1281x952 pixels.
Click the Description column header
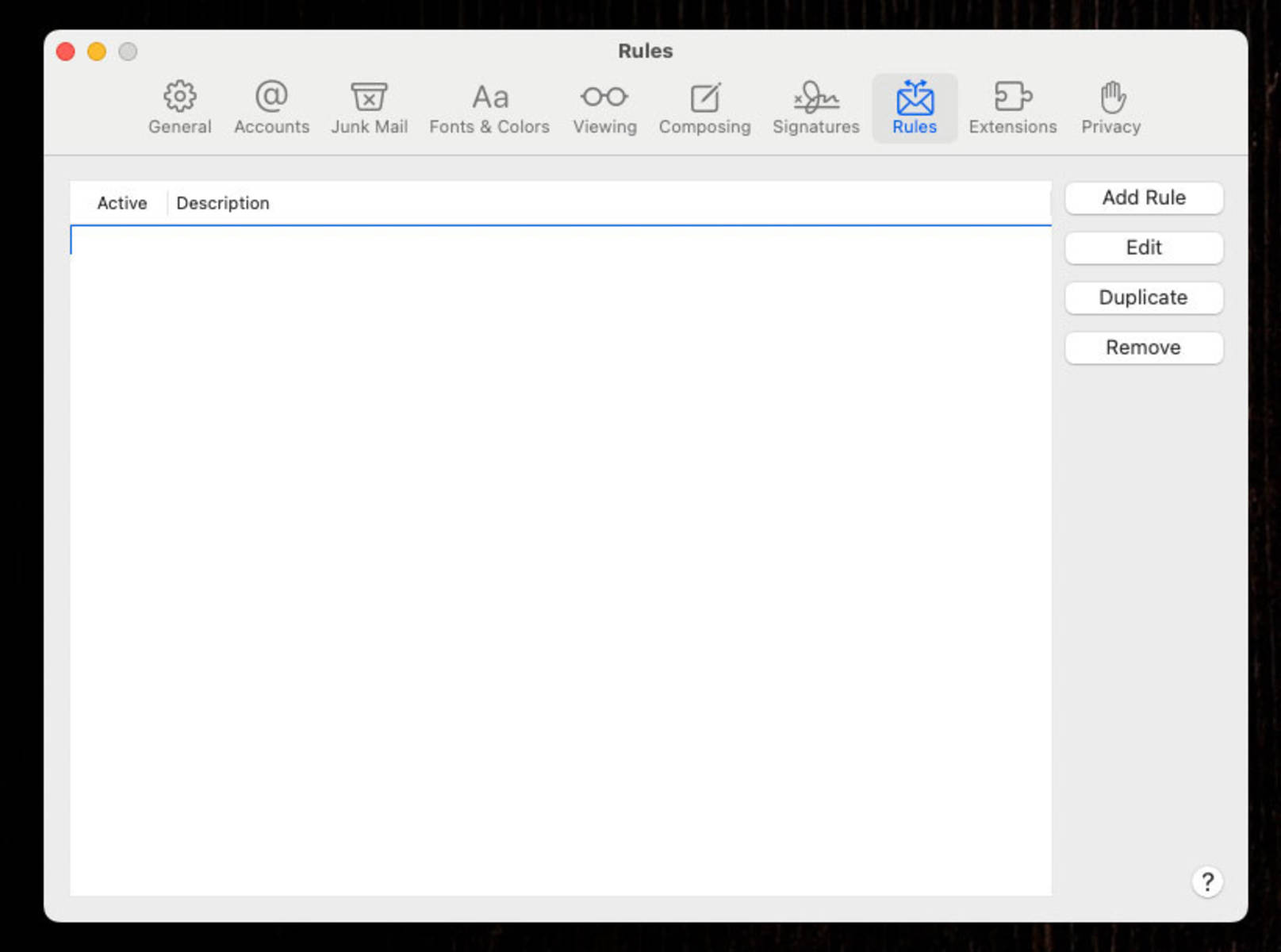[223, 203]
